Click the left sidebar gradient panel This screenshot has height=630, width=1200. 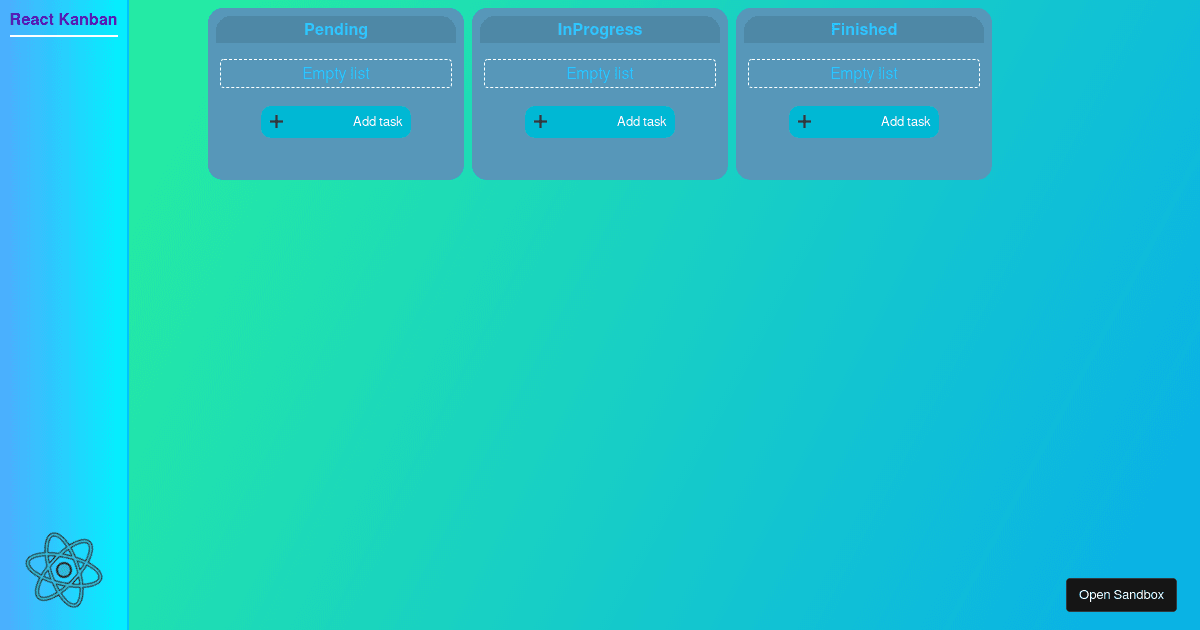click(x=63, y=320)
